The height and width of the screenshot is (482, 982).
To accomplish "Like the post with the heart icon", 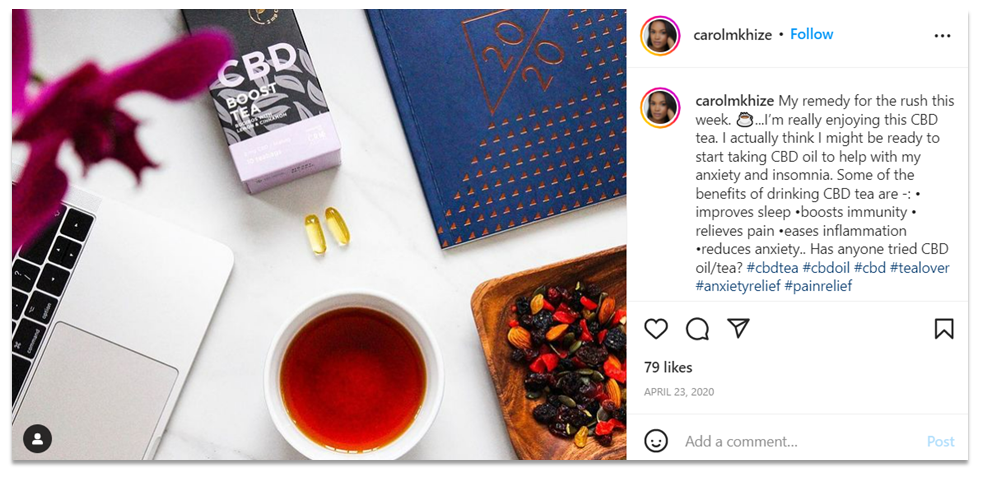I will [x=656, y=329].
